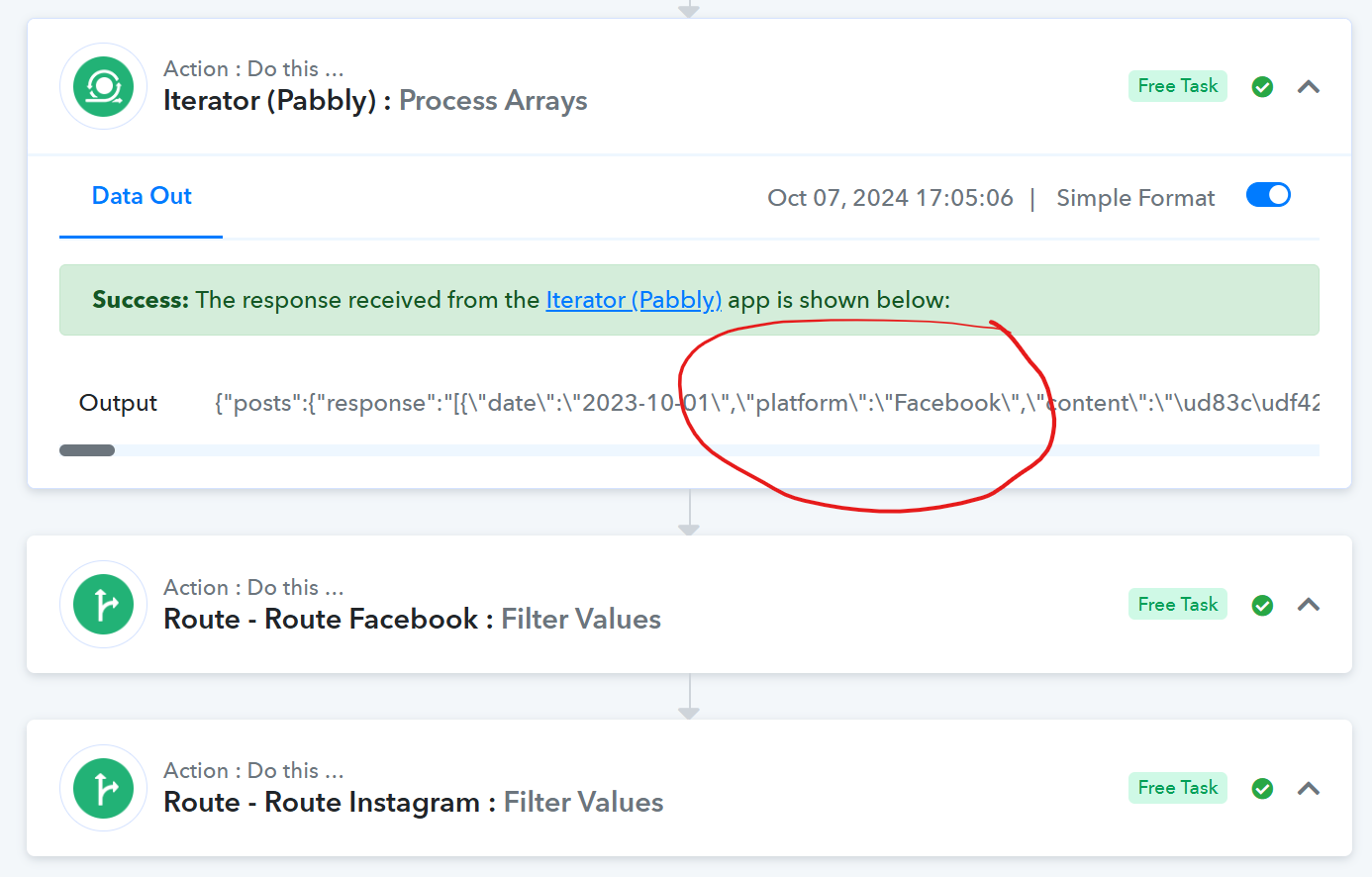
Task: Click the Route Instagram router icon
Action: tap(103, 788)
